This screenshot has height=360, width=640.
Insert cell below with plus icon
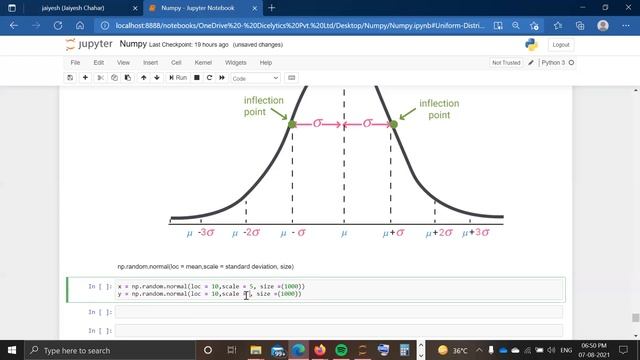(x=85, y=78)
